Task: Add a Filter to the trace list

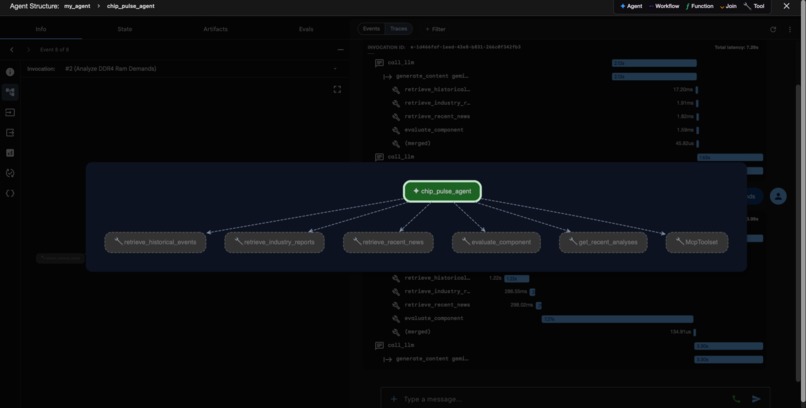Action: (435, 29)
